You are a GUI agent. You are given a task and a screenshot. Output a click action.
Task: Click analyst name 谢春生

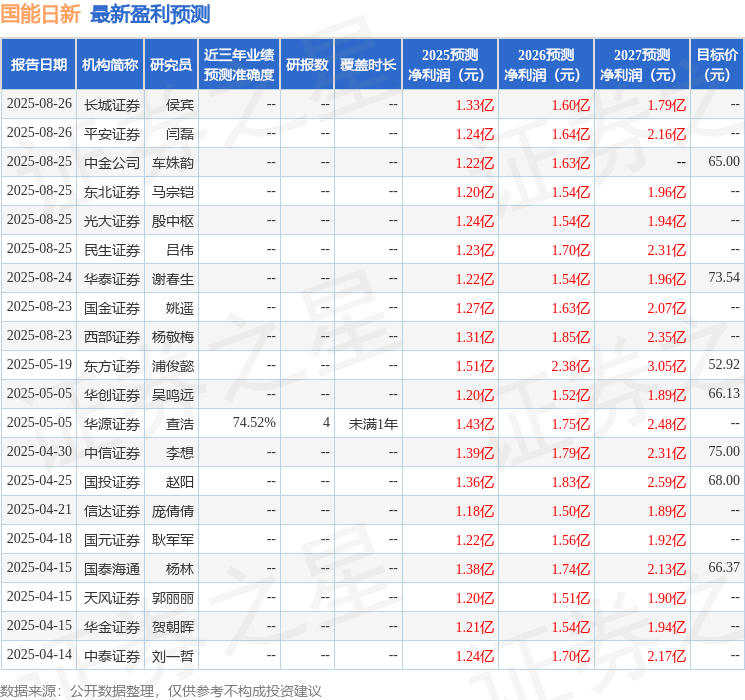coord(172,279)
